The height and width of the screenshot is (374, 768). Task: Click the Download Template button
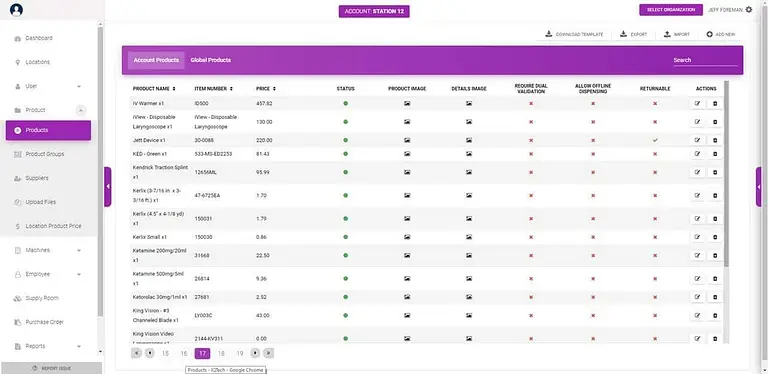click(575, 34)
